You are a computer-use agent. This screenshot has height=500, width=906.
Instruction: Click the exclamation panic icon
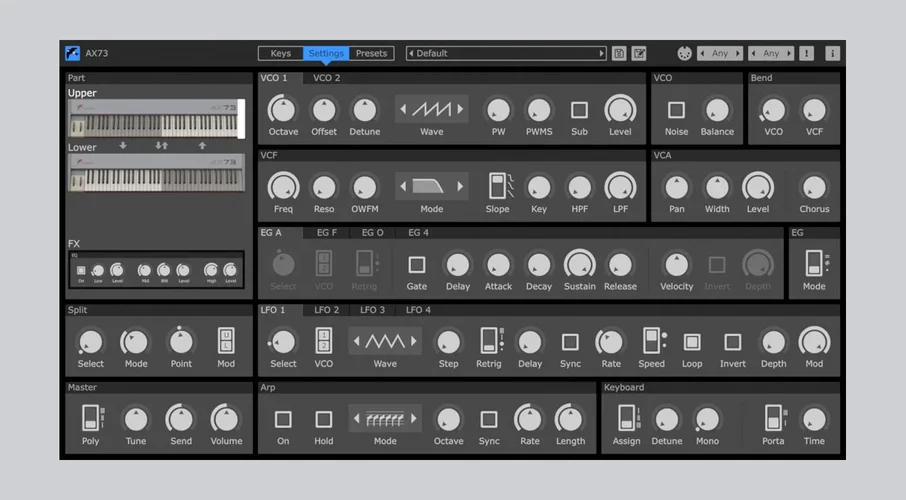(x=807, y=54)
